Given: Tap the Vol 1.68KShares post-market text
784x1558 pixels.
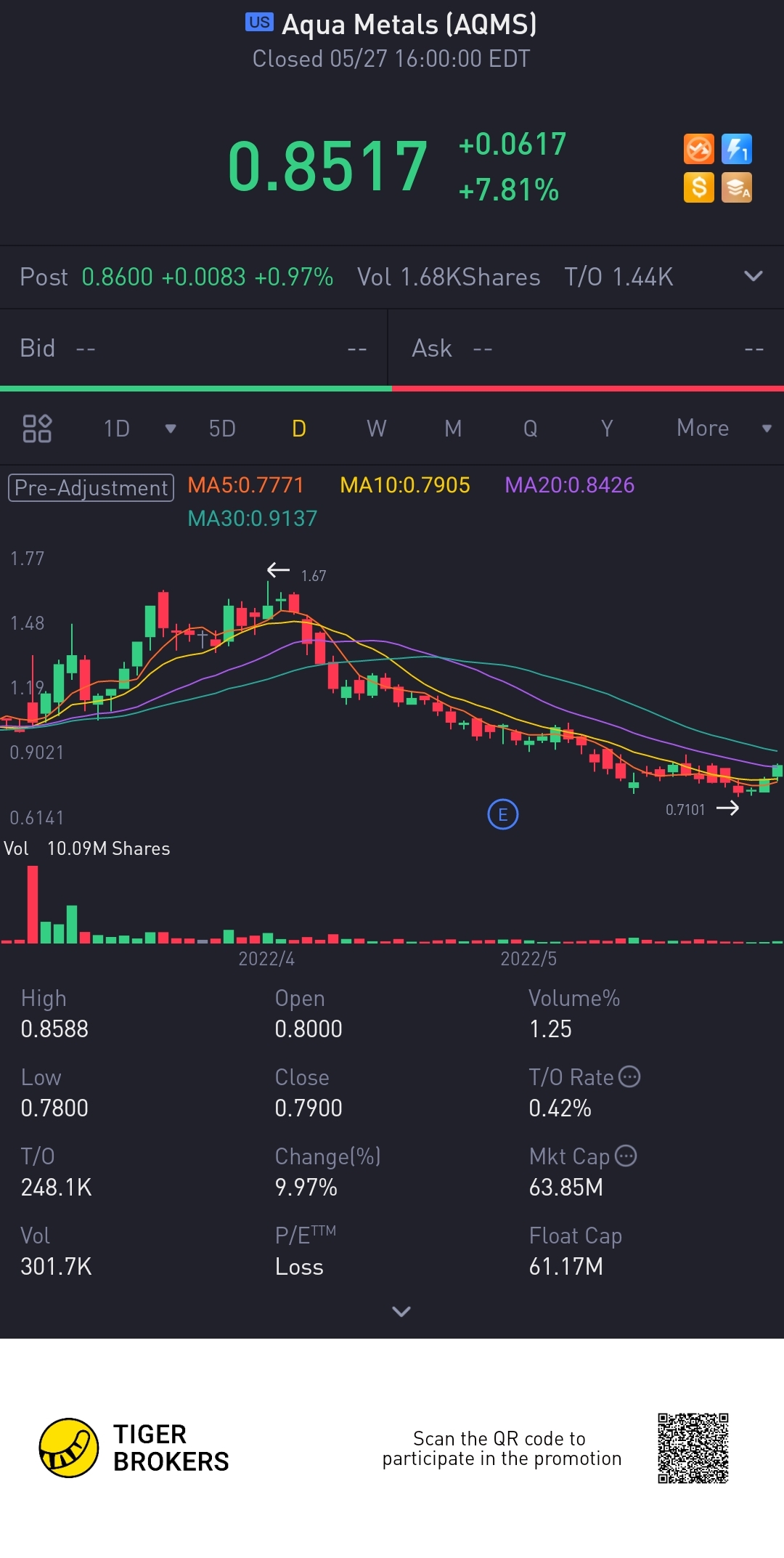Looking at the screenshot, I should pos(449,277).
